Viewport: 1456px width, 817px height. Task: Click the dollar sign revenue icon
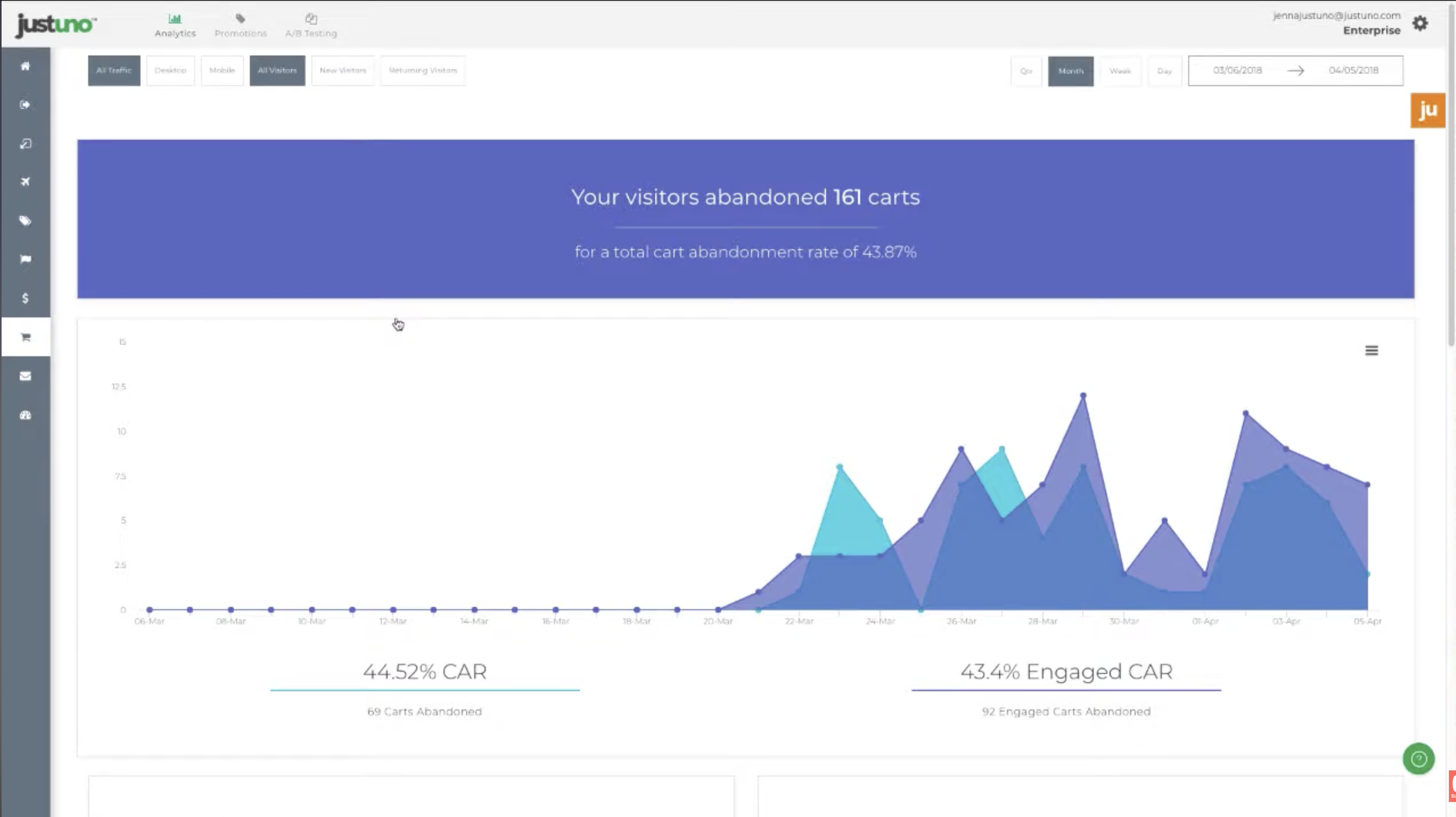pyautogui.click(x=25, y=298)
